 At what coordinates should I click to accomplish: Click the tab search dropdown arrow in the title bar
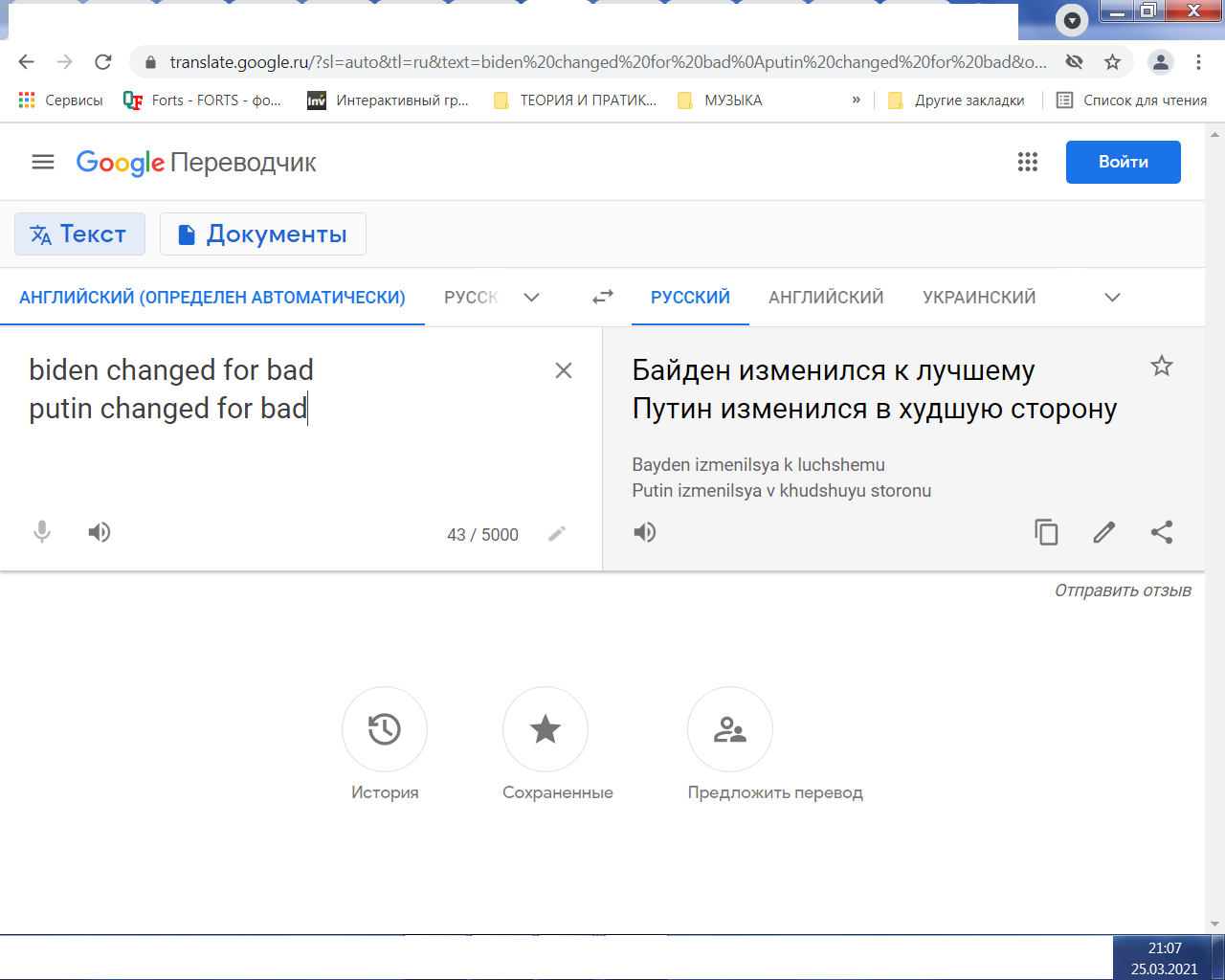click(x=1072, y=20)
